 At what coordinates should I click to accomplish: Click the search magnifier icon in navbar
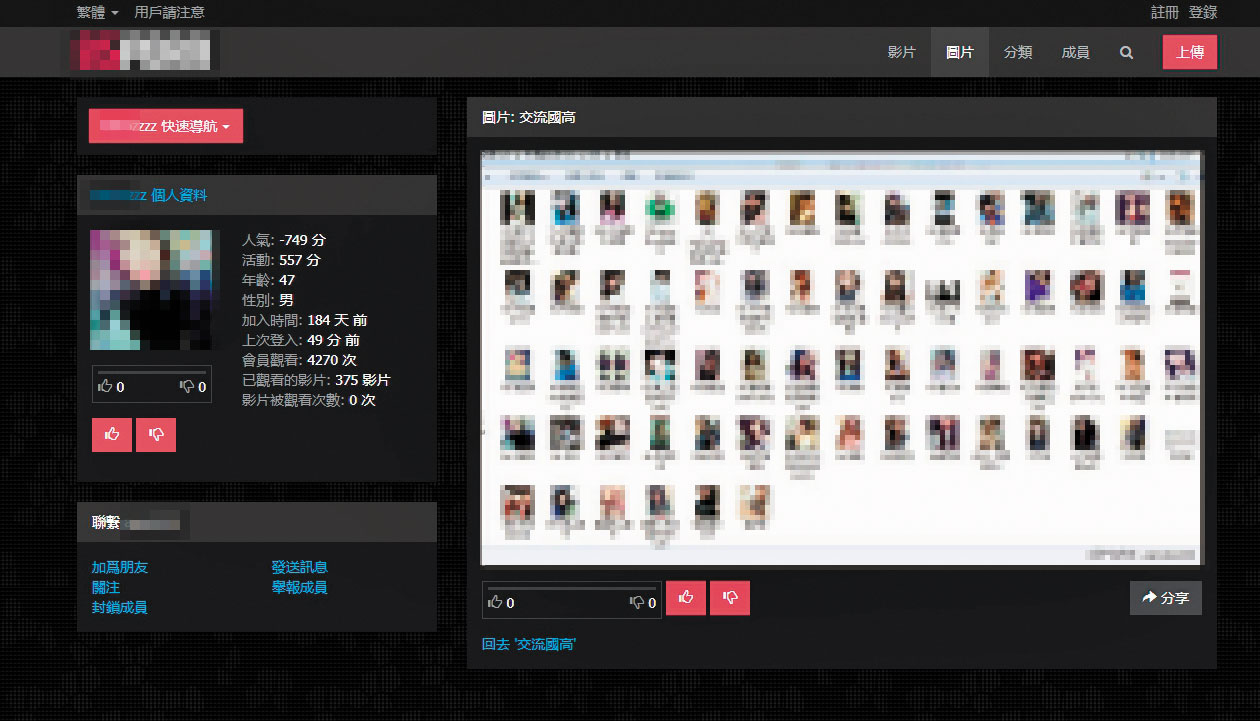tap(1126, 53)
